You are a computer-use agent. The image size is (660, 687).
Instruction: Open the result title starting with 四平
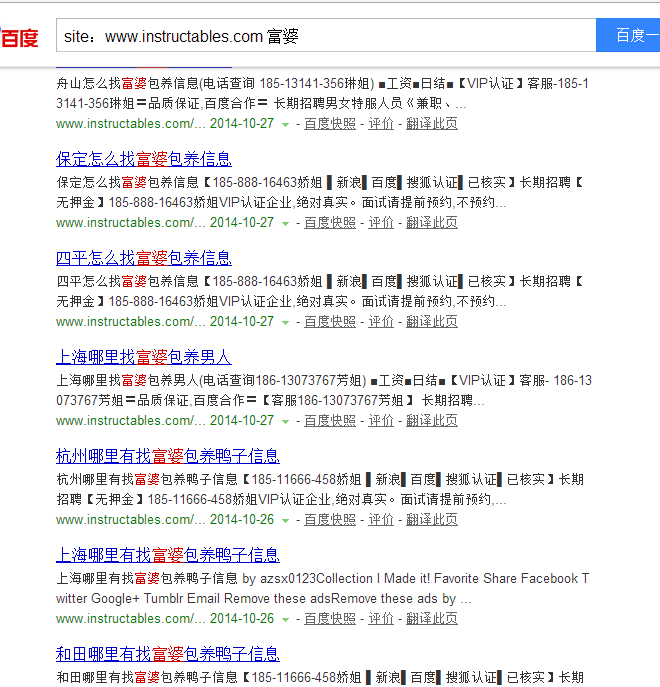click(x=144, y=258)
